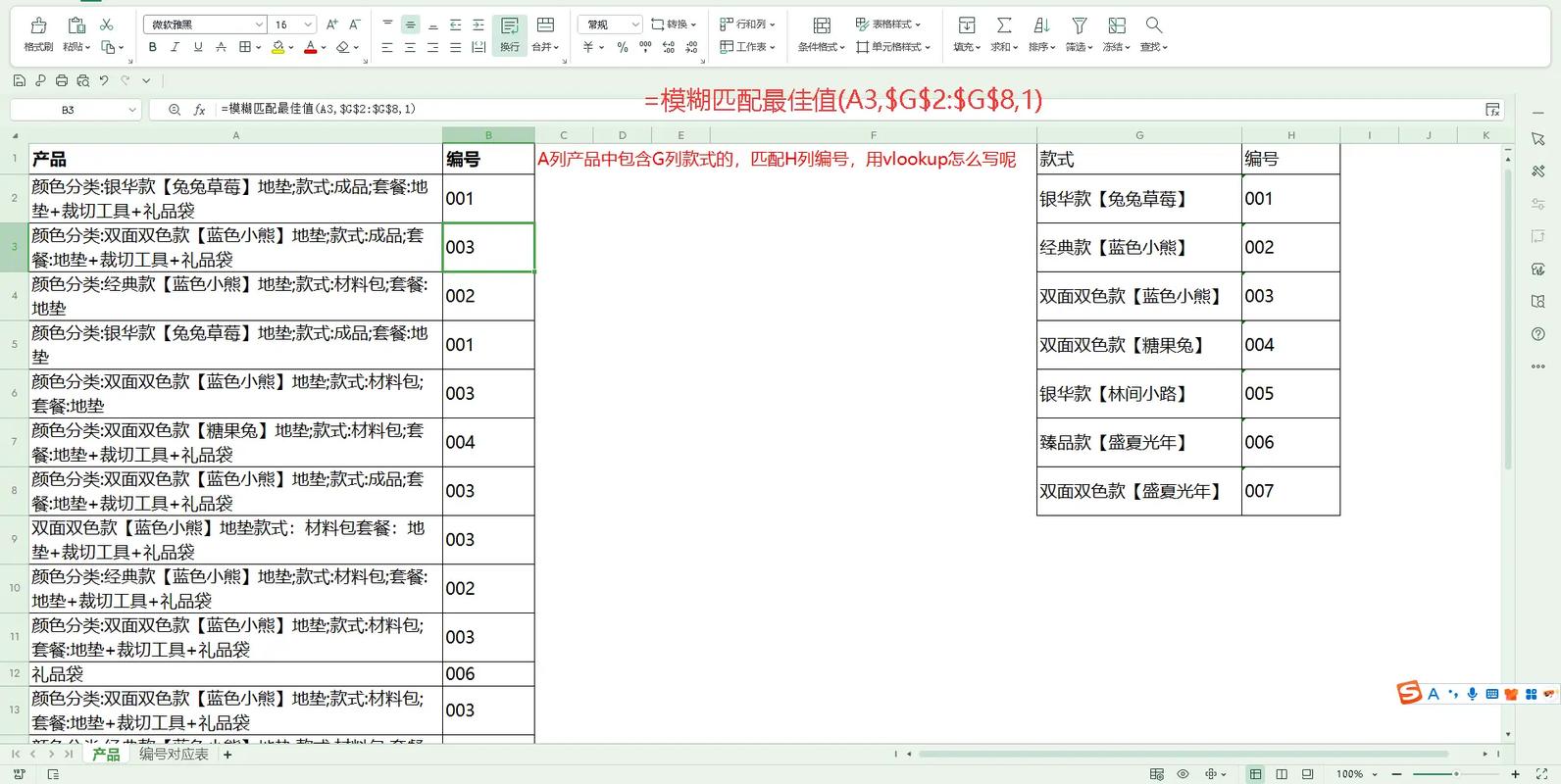Open number format dropdown 常规

click(x=610, y=24)
